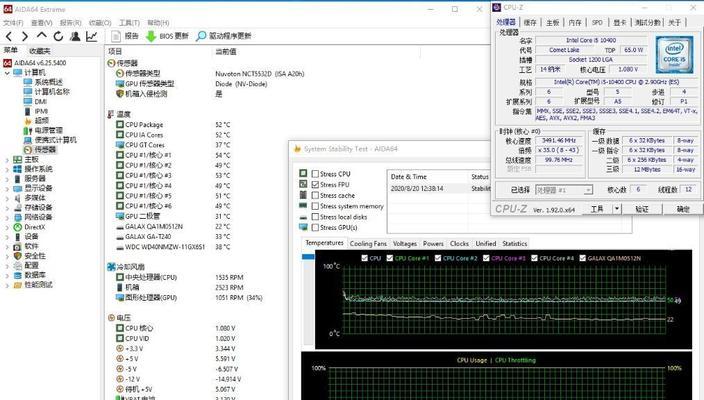Open the dropdown arrow beside CPU-Z 工具

[x=616, y=209]
